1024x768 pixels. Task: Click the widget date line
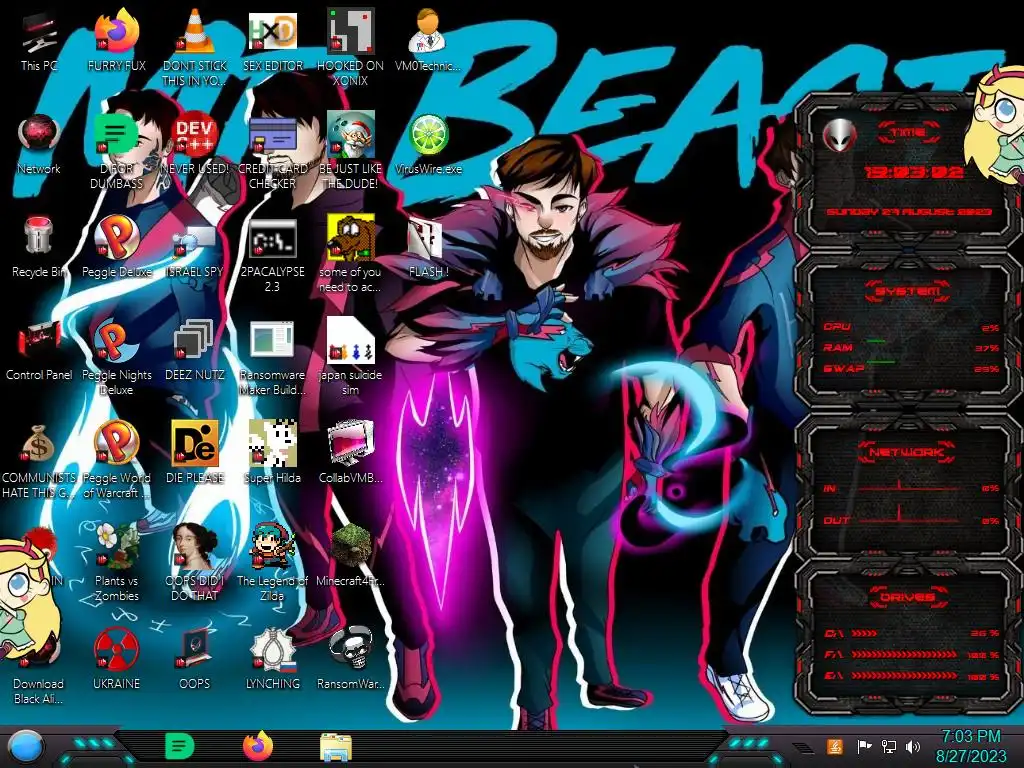[908, 212]
